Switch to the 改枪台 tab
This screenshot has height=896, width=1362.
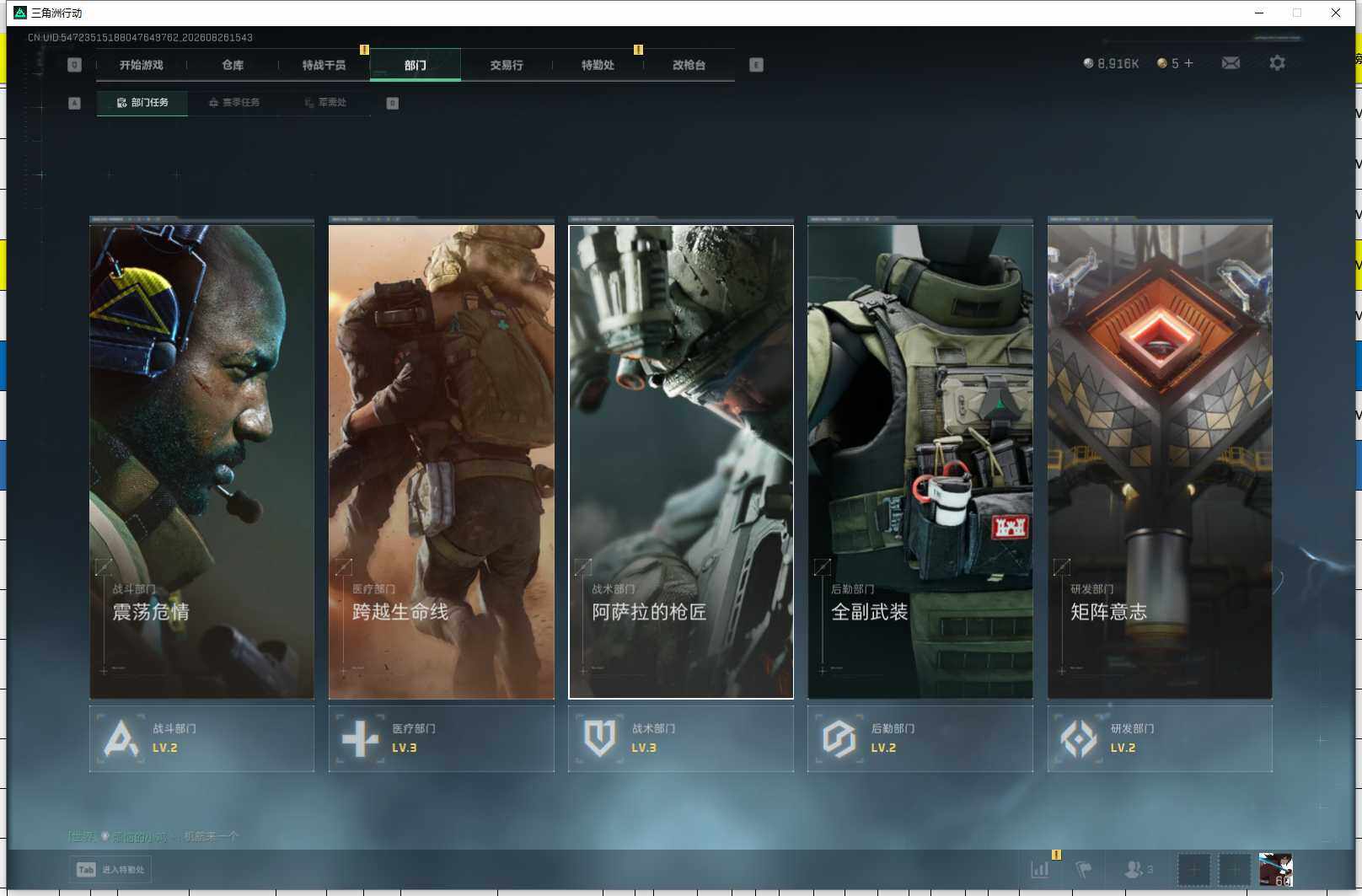click(x=689, y=65)
